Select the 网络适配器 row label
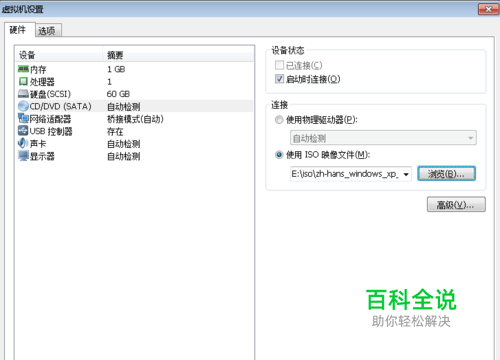This screenshot has width=500, height=360. pyautogui.click(x=50, y=119)
